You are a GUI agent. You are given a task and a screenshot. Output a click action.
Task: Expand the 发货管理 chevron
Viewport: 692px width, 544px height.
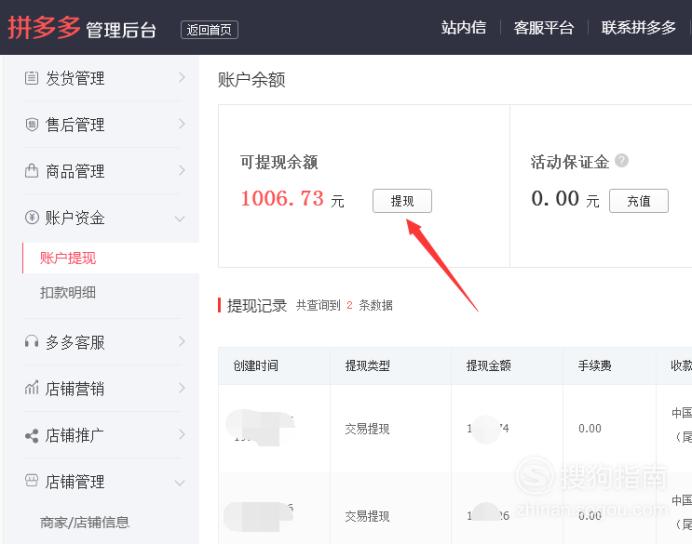click(x=181, y=78)
